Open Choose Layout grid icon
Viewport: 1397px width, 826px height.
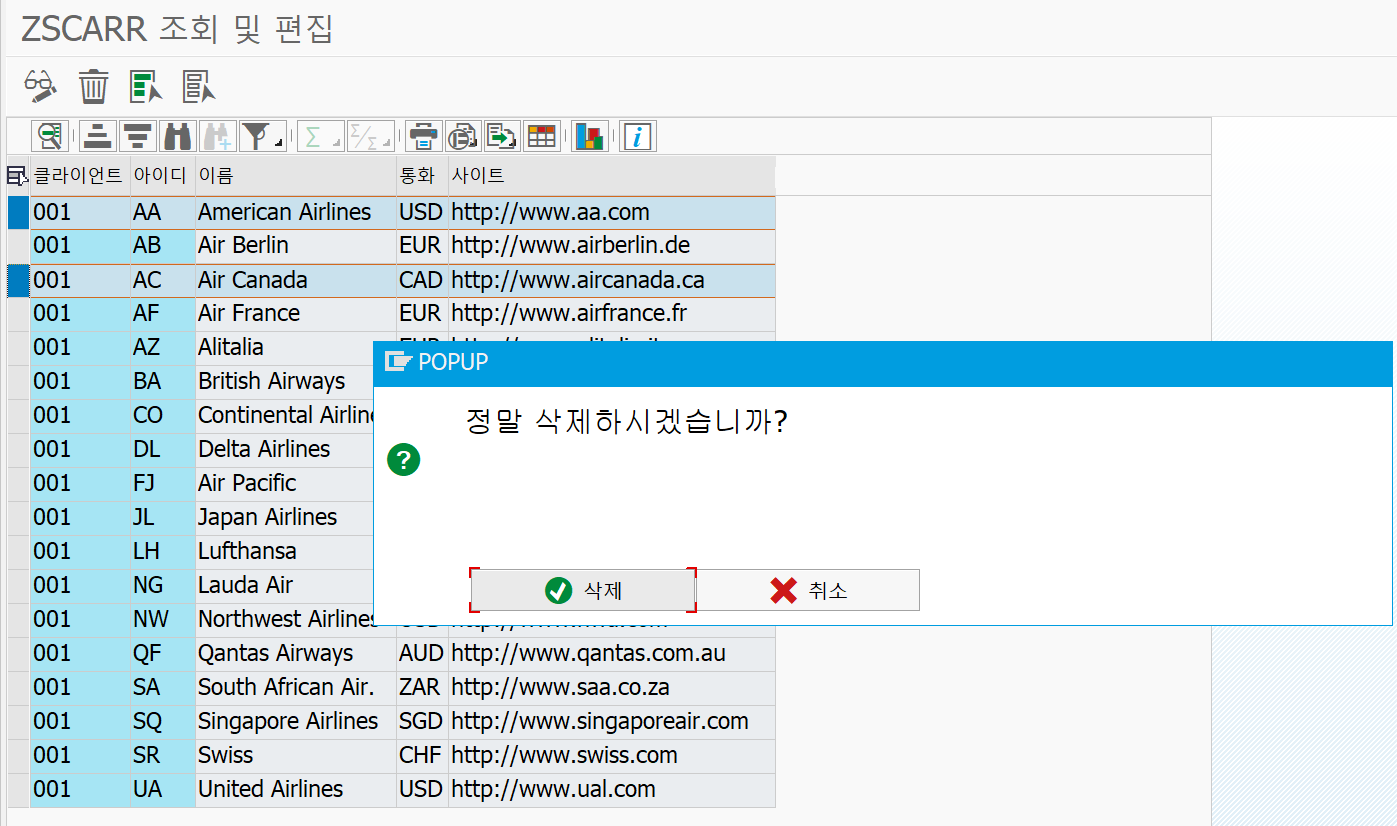click(541, 135)
